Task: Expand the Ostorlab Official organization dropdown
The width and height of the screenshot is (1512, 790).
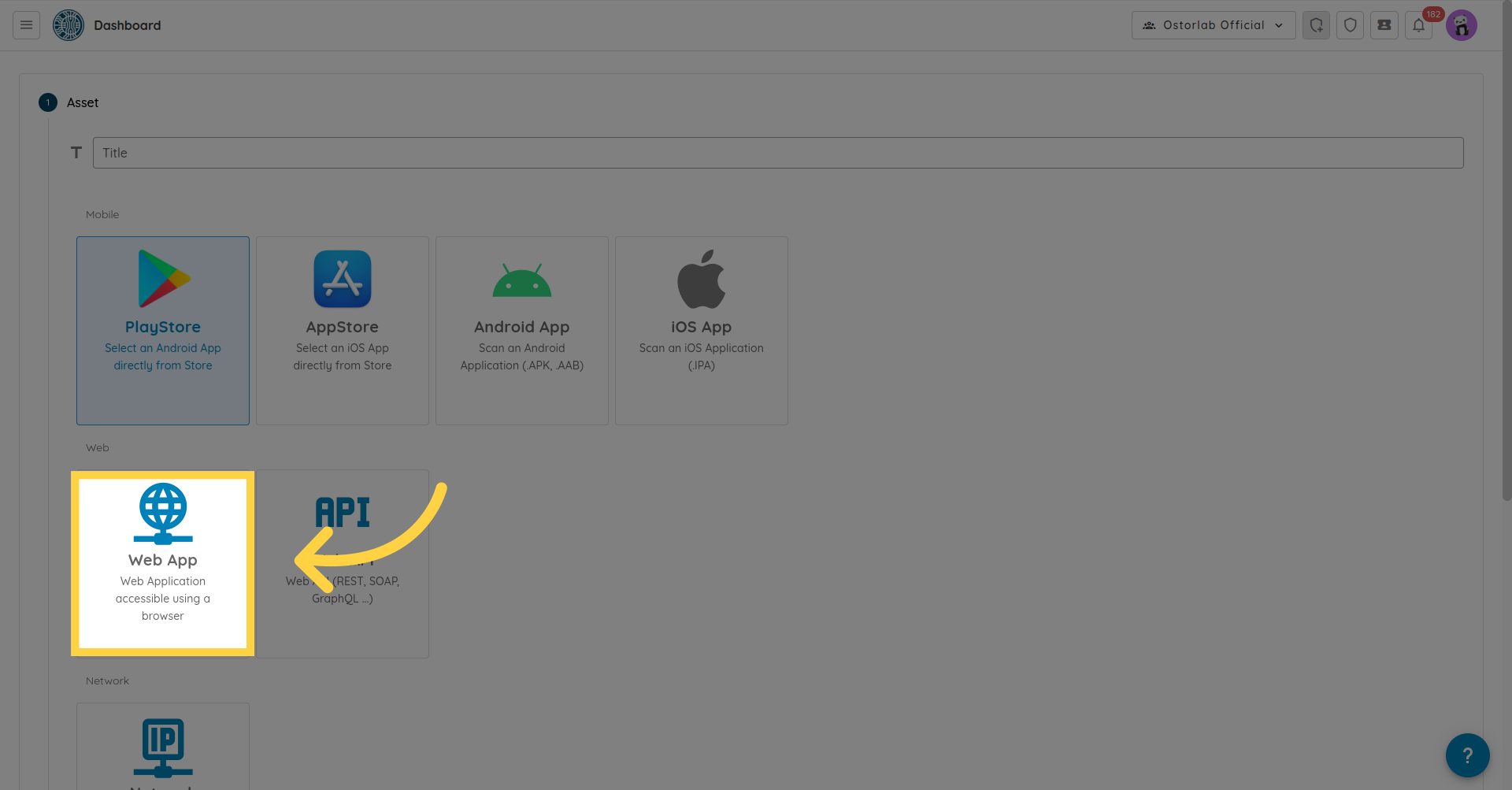Action: (x=1213, y=25)
